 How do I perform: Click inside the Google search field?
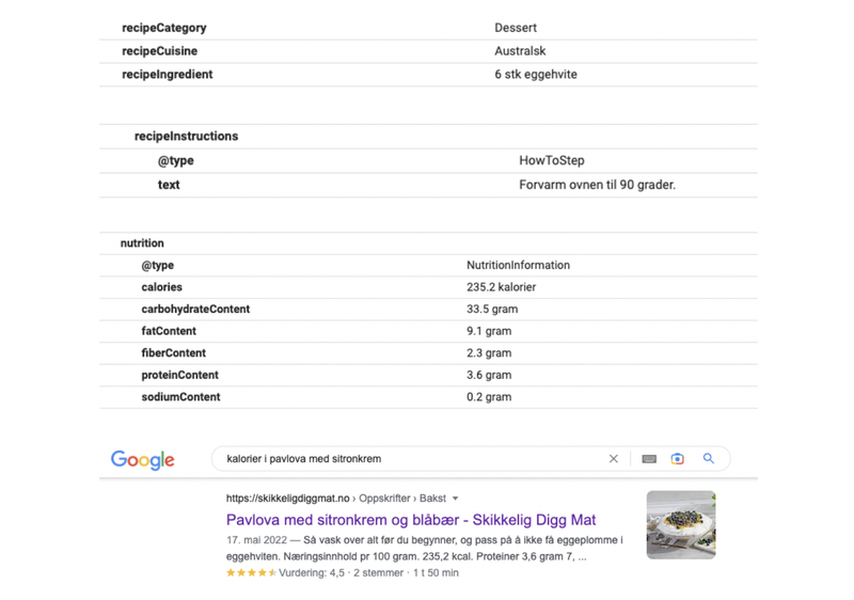coord(400,459)
